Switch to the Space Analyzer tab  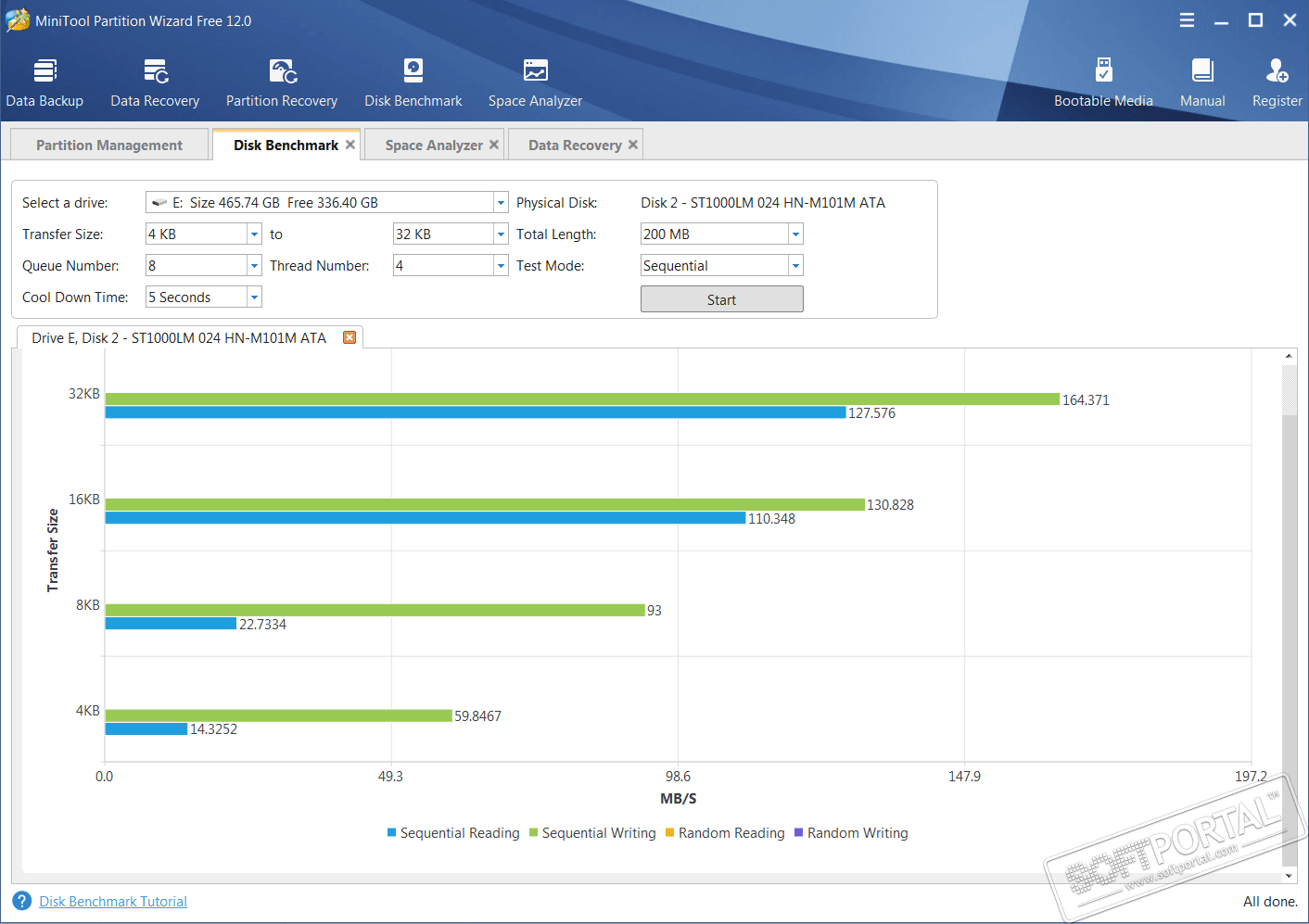click(434, 145)
